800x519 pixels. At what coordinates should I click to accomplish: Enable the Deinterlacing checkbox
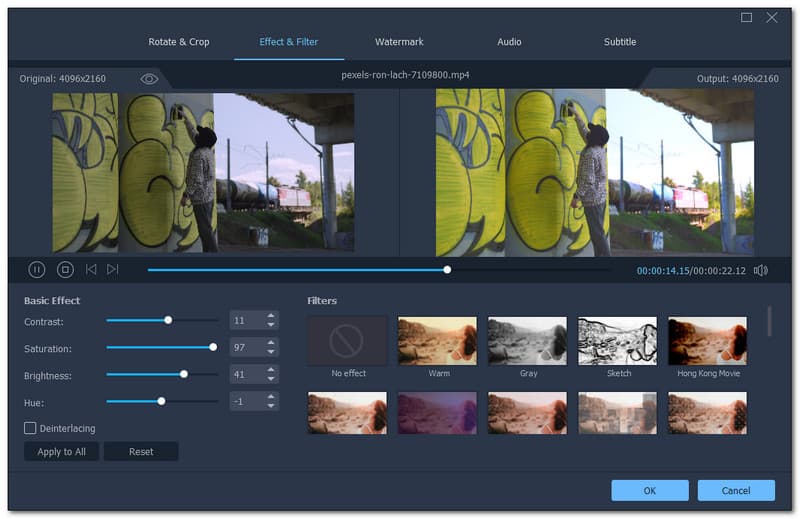pyautogui.click(x=30, y=428)
